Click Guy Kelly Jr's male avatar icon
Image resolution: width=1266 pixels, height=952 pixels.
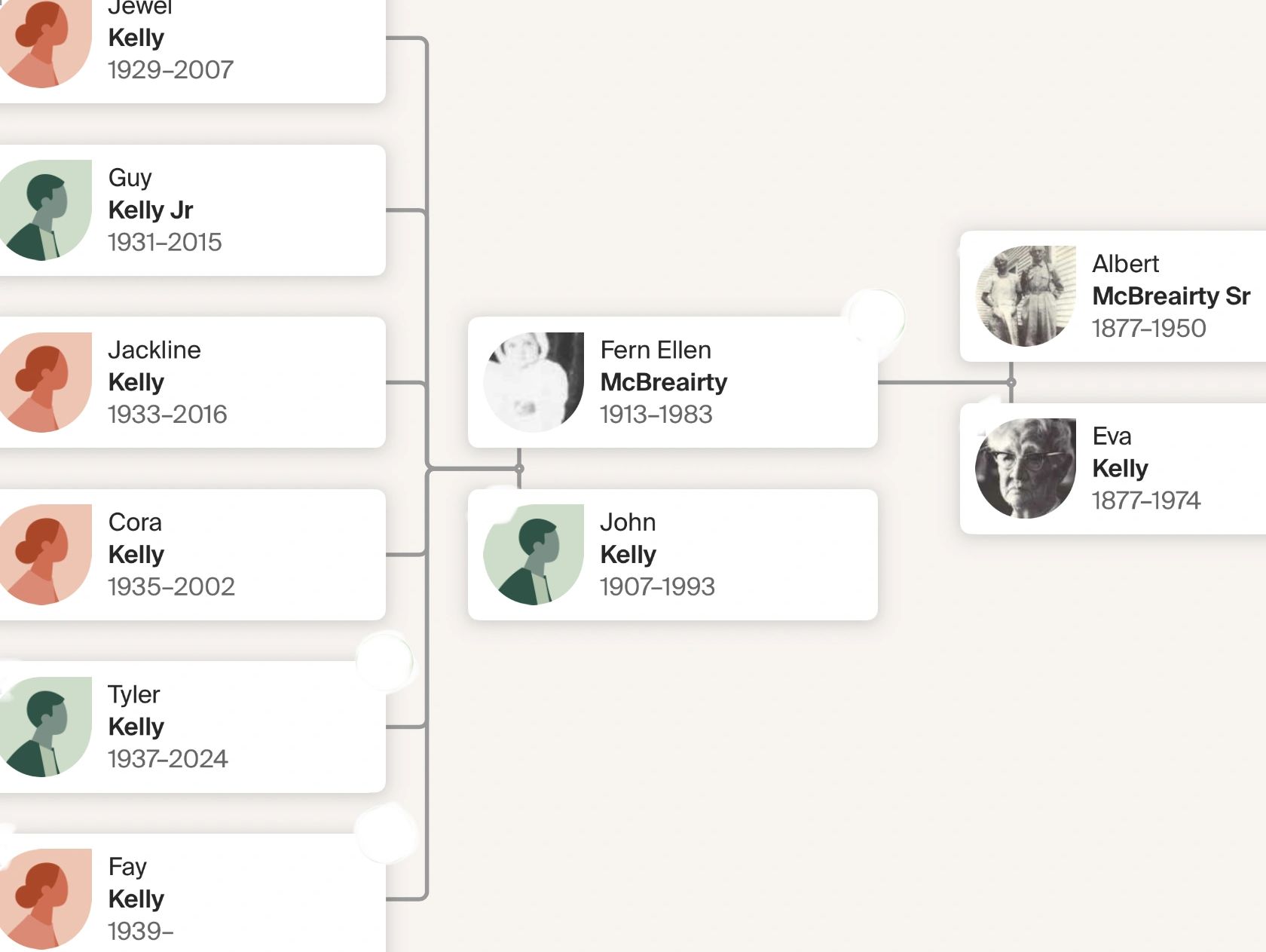[44, 210]
